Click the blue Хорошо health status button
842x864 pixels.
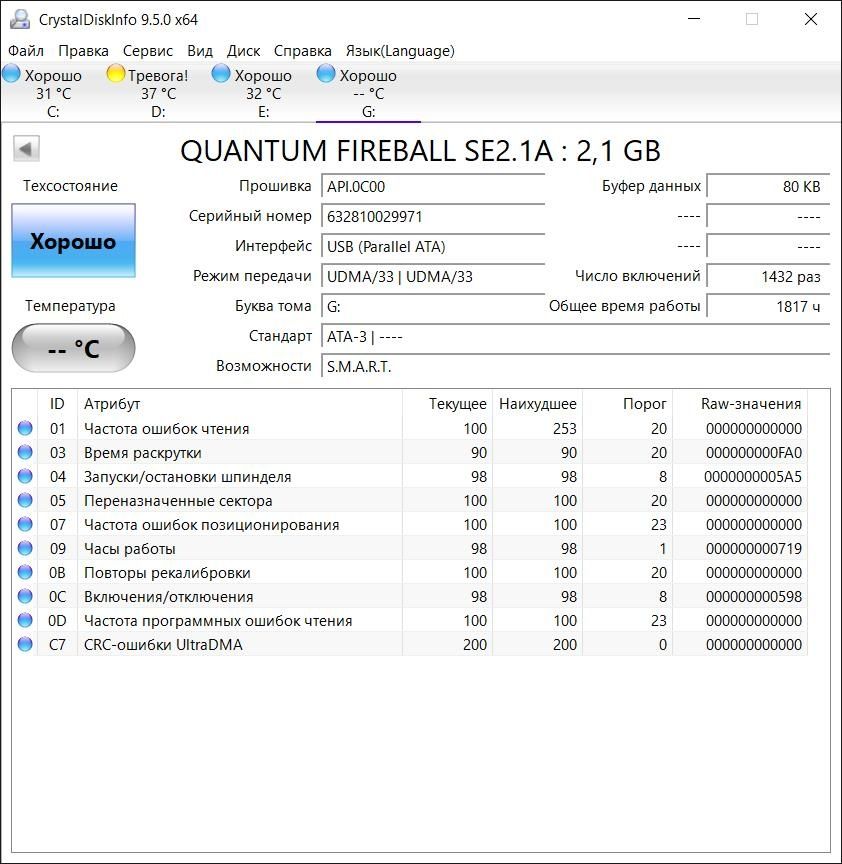(73, 241)
